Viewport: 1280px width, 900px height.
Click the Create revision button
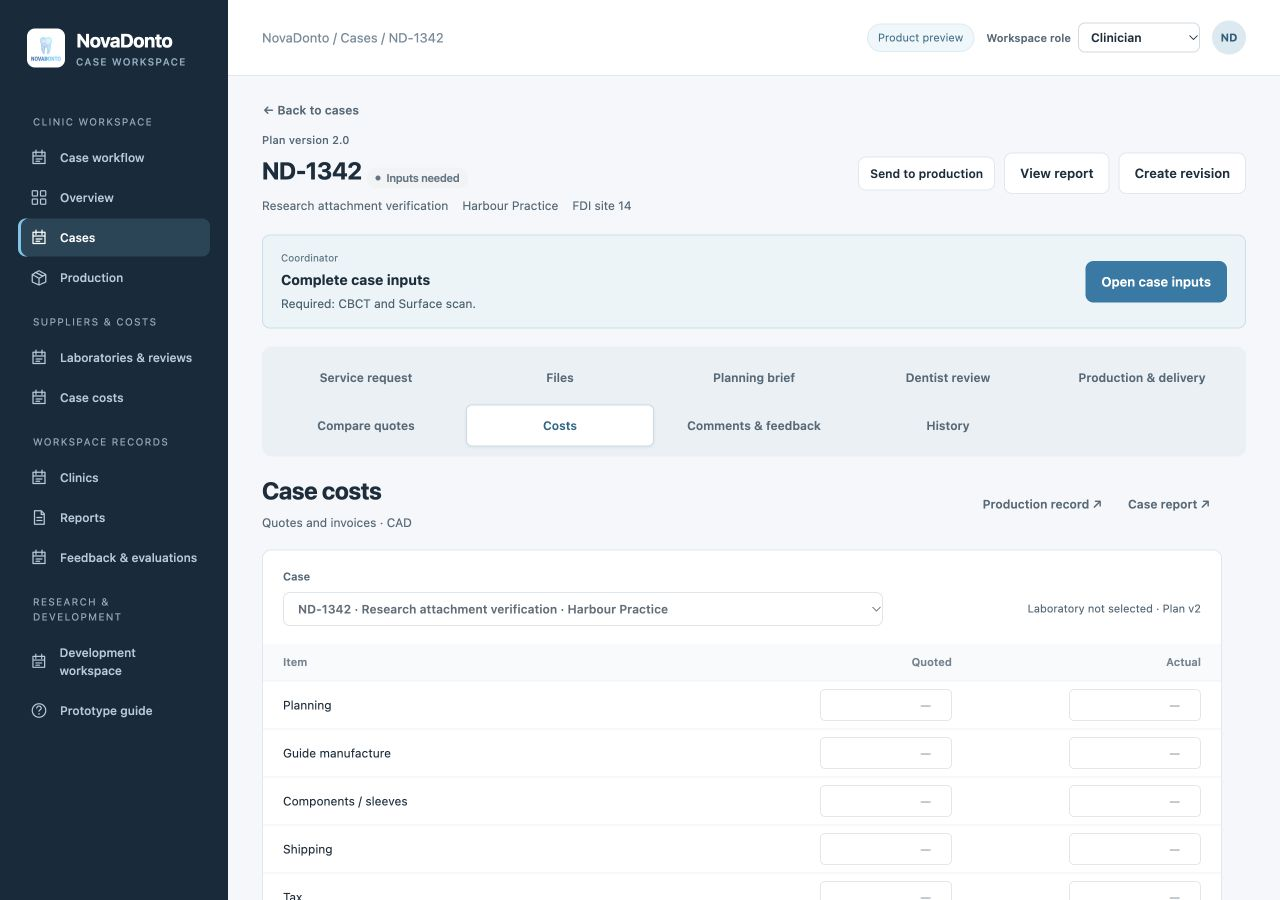click(x=1182, y=173)
